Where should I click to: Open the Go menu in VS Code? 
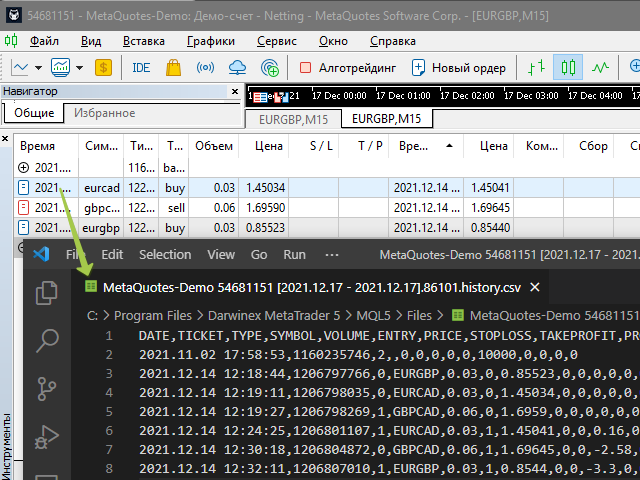[x=259, y=255]
